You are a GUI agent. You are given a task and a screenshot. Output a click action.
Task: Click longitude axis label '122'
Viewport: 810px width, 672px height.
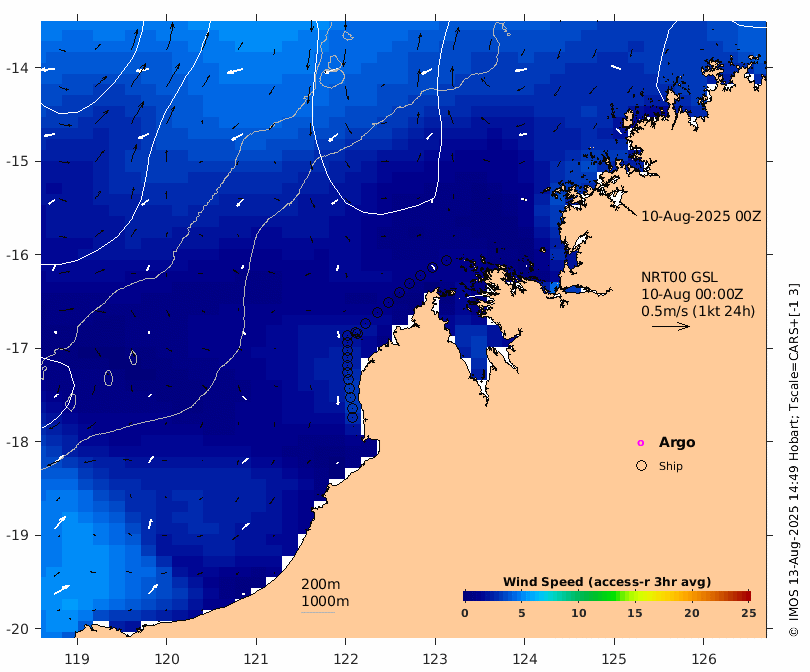(346, 659)
